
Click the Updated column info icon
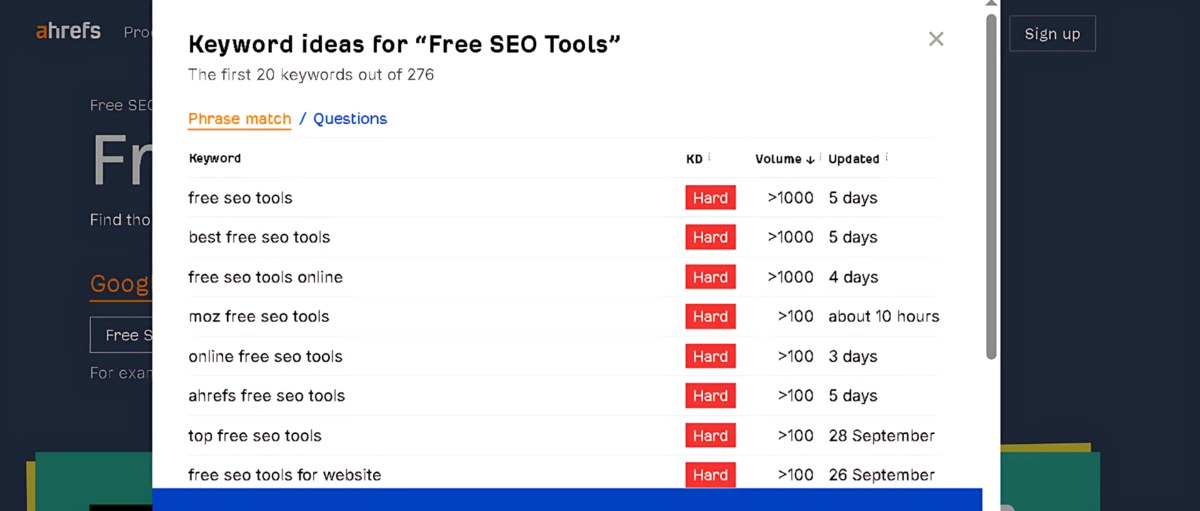click(887, 157)
